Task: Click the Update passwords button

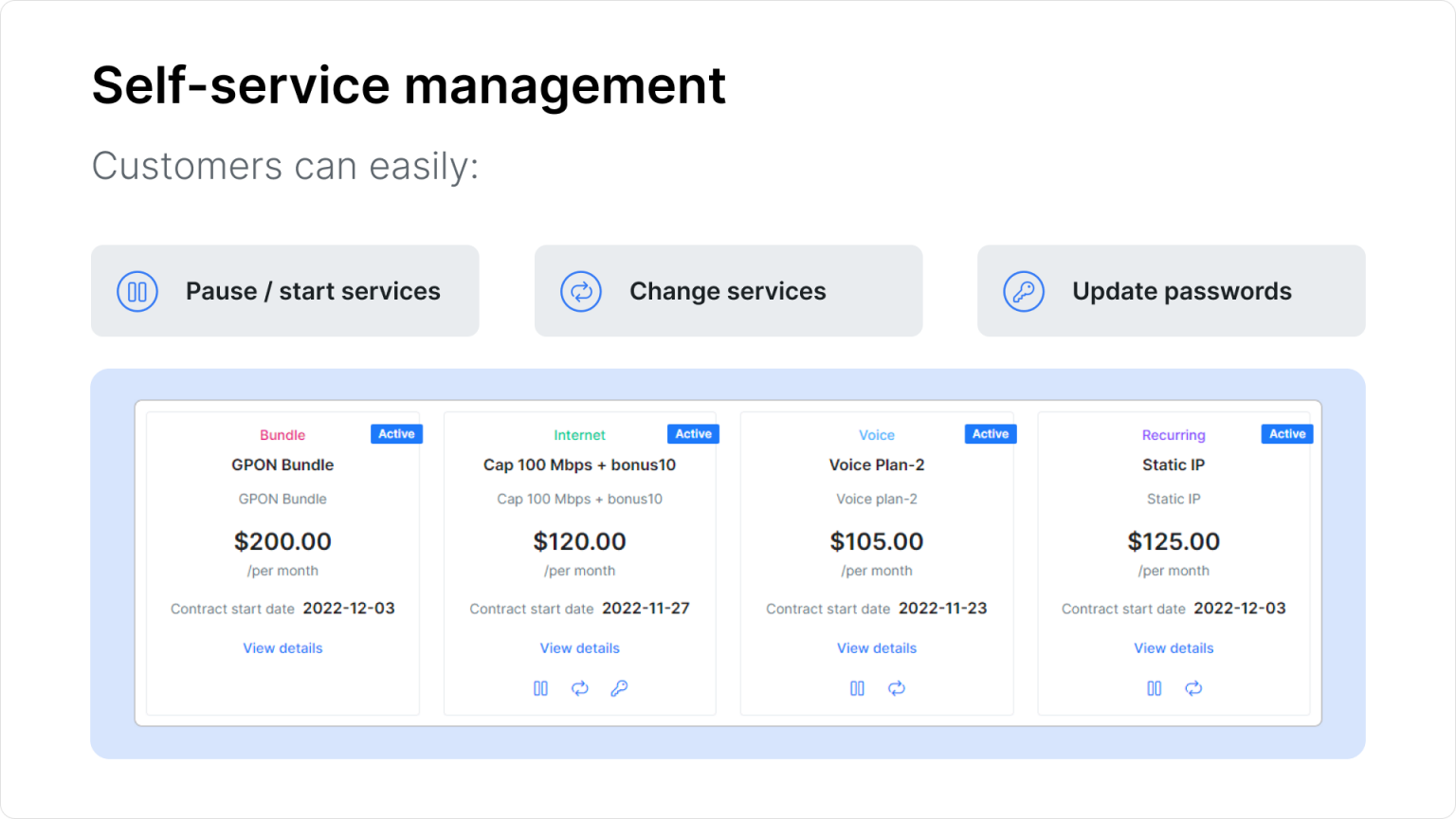Action: click(1171, 291)
